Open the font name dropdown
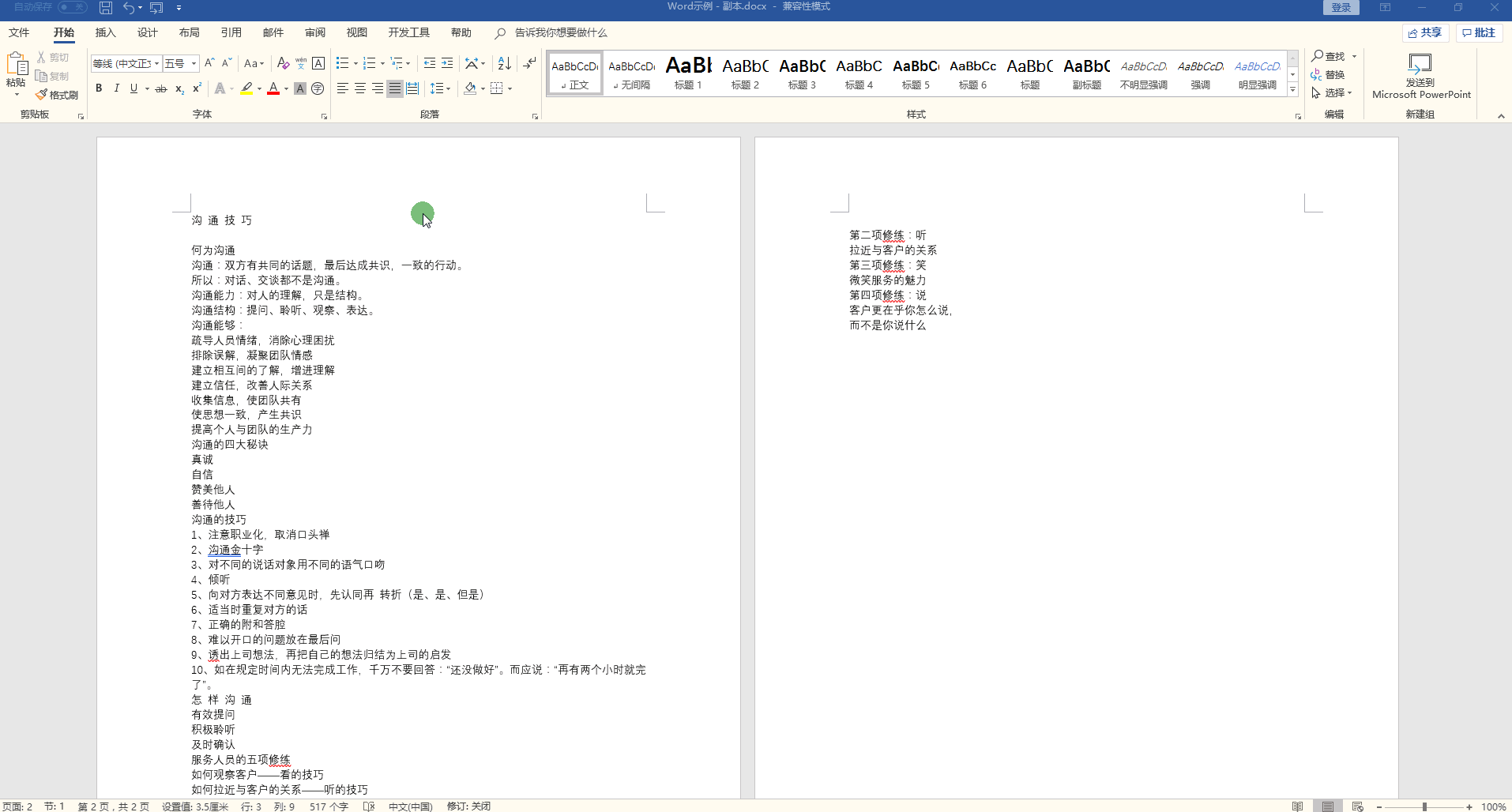Image resolution: width=1512 pixels, height=812 pixels. [x=157, y=64]
